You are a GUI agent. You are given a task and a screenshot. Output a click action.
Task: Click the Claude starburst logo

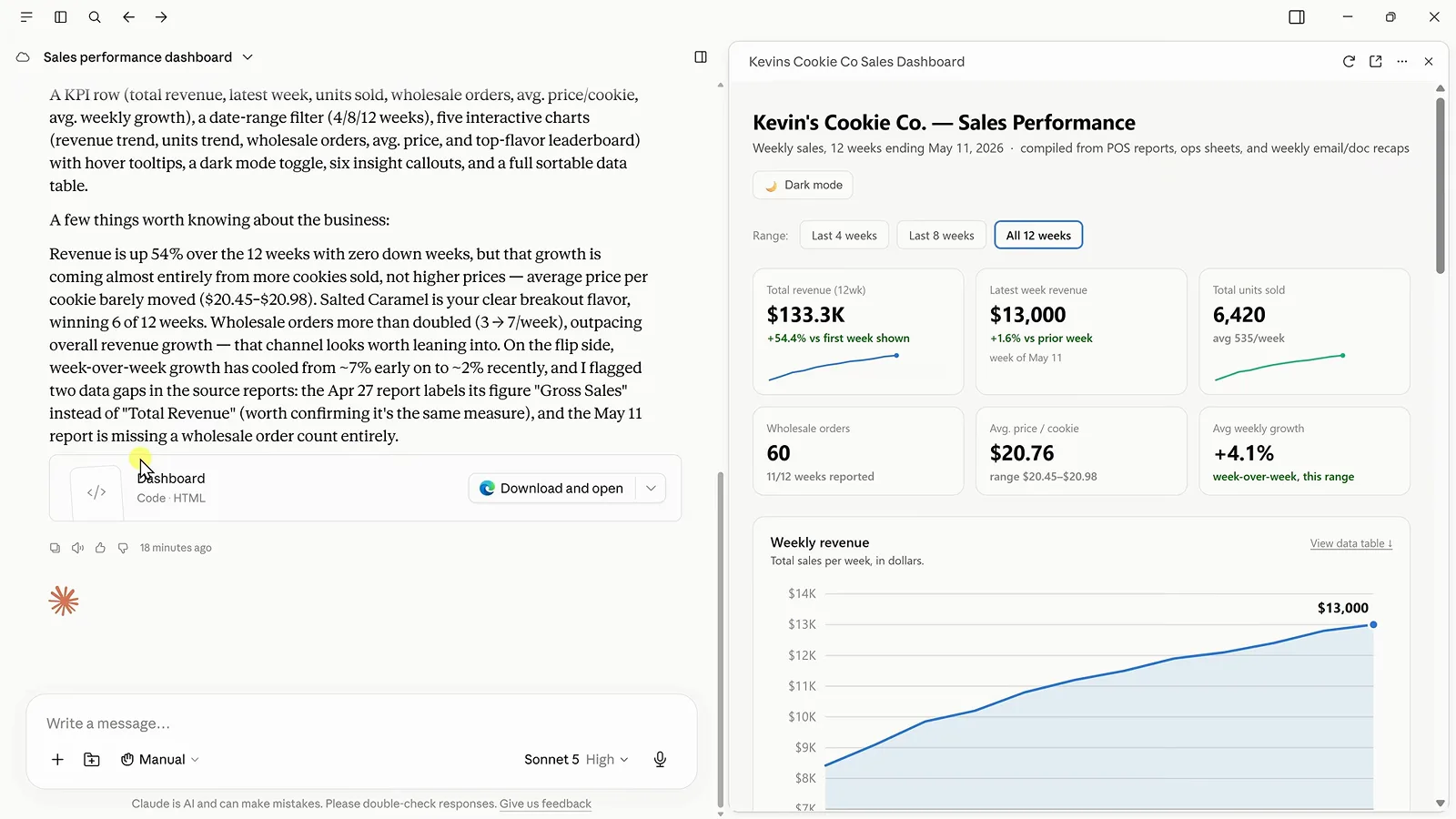point(64,601)
